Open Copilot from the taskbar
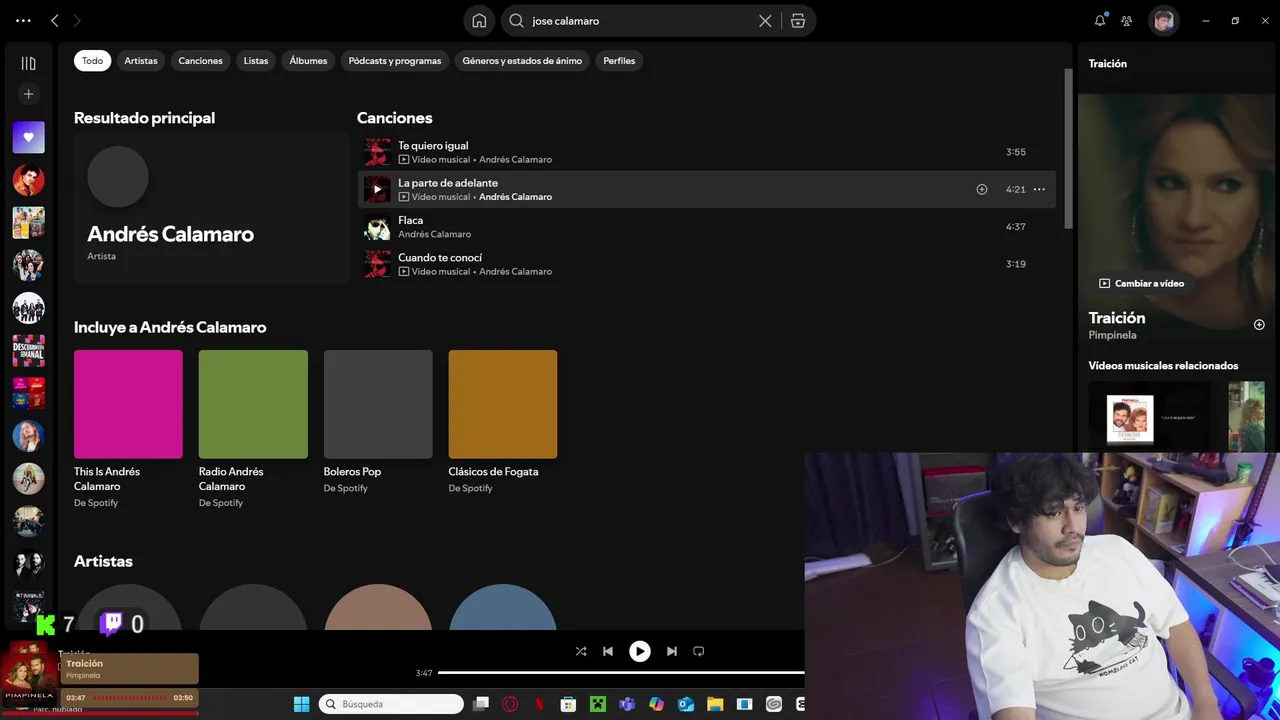This screenshot has width=1280, height=720. pos(656,704)
